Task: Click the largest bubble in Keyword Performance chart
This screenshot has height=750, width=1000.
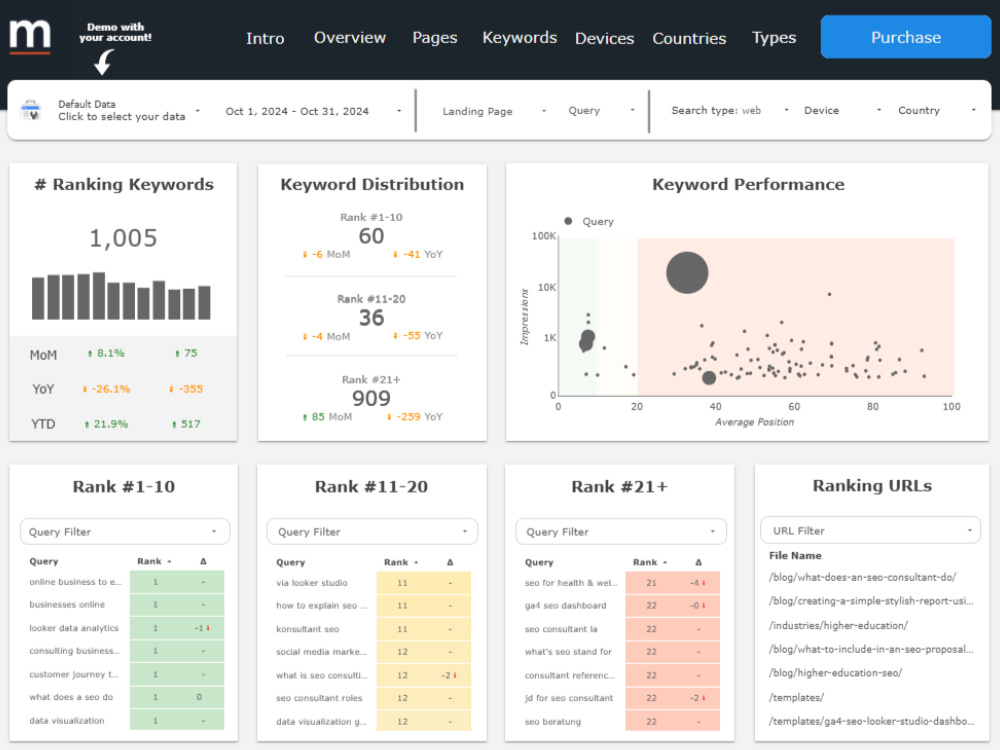Action: [687, 272]
